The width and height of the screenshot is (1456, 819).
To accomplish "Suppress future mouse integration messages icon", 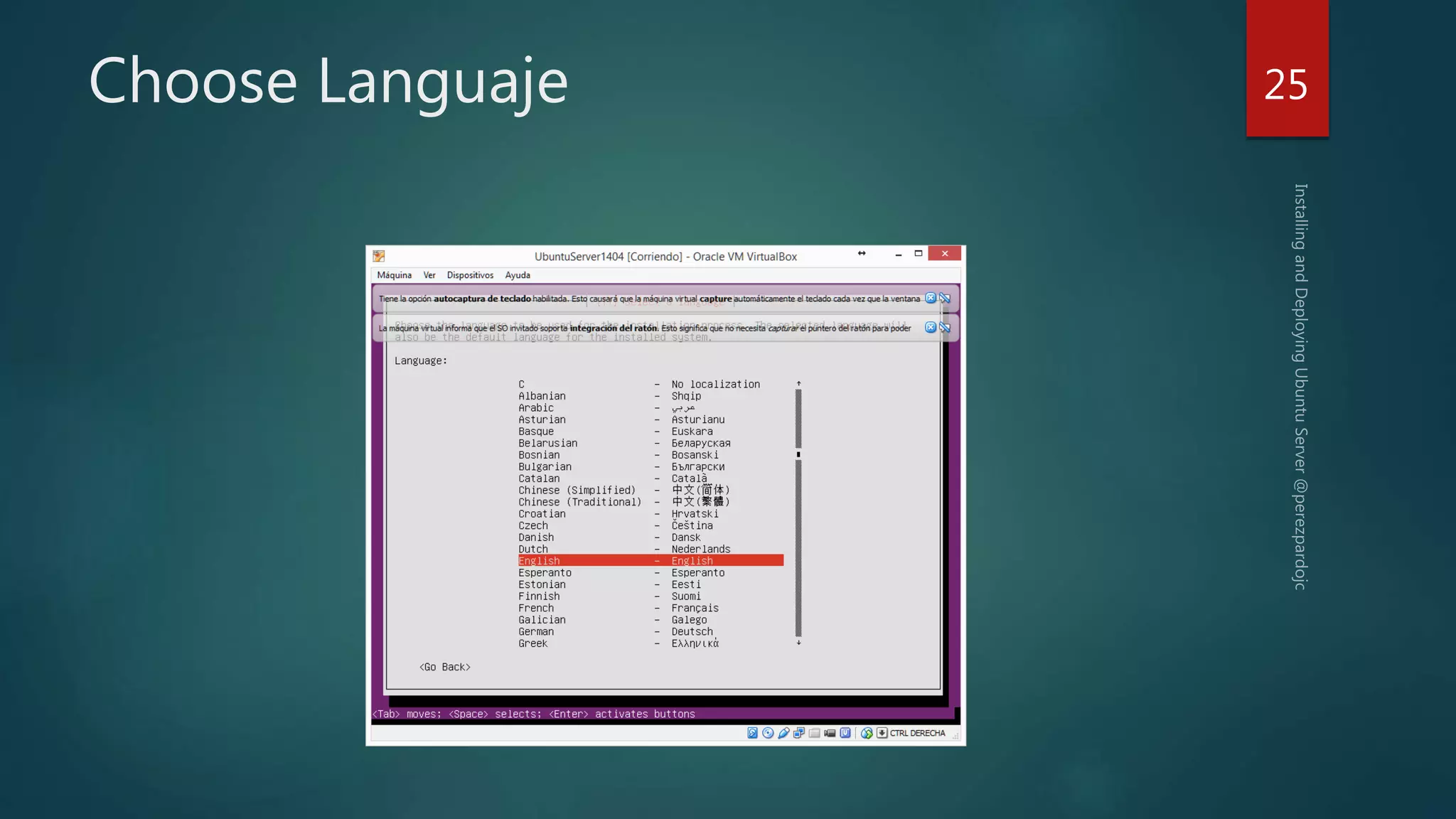I will (x=946, y=327).
